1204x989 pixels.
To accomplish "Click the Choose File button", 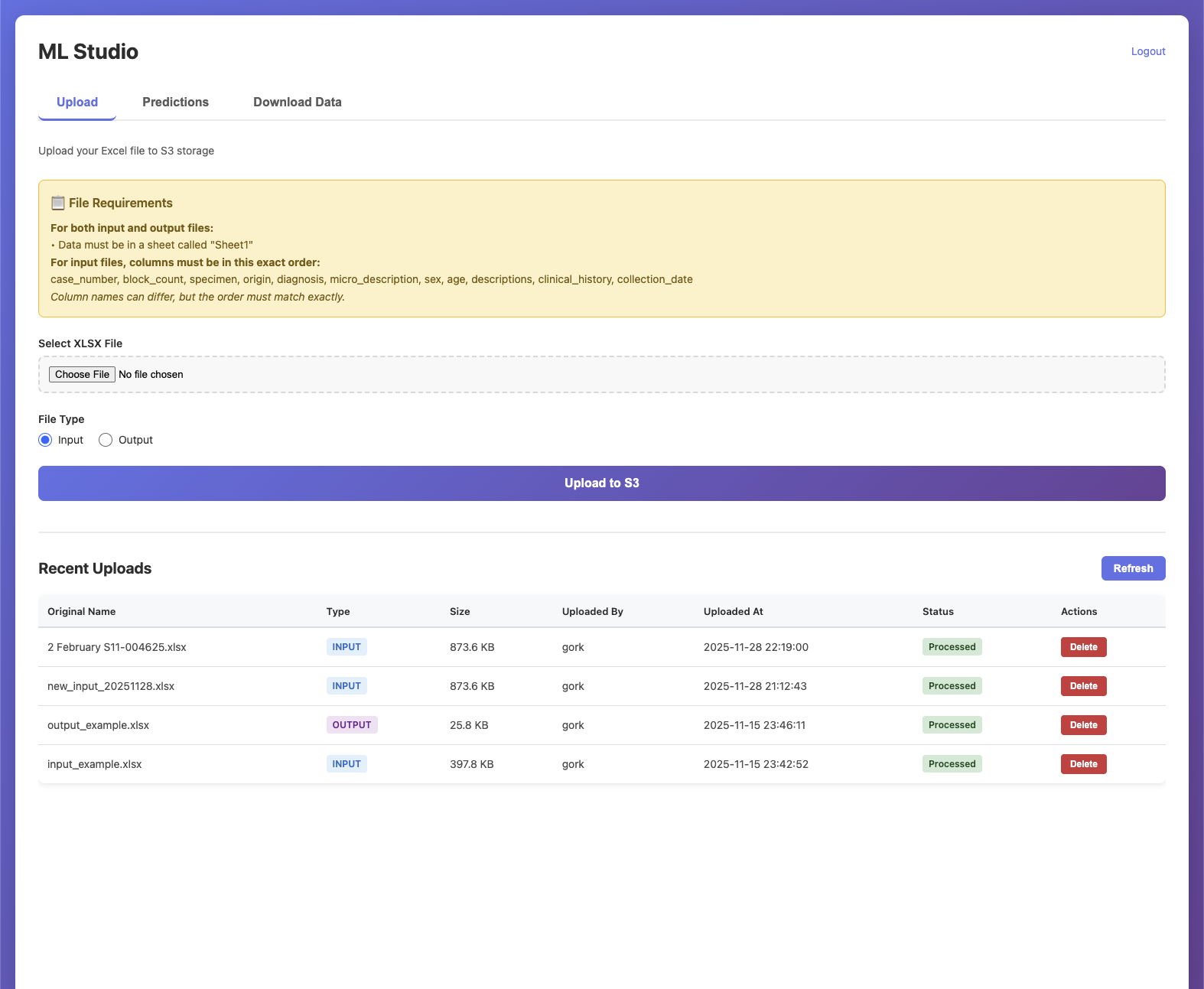I will coord(82,374).
